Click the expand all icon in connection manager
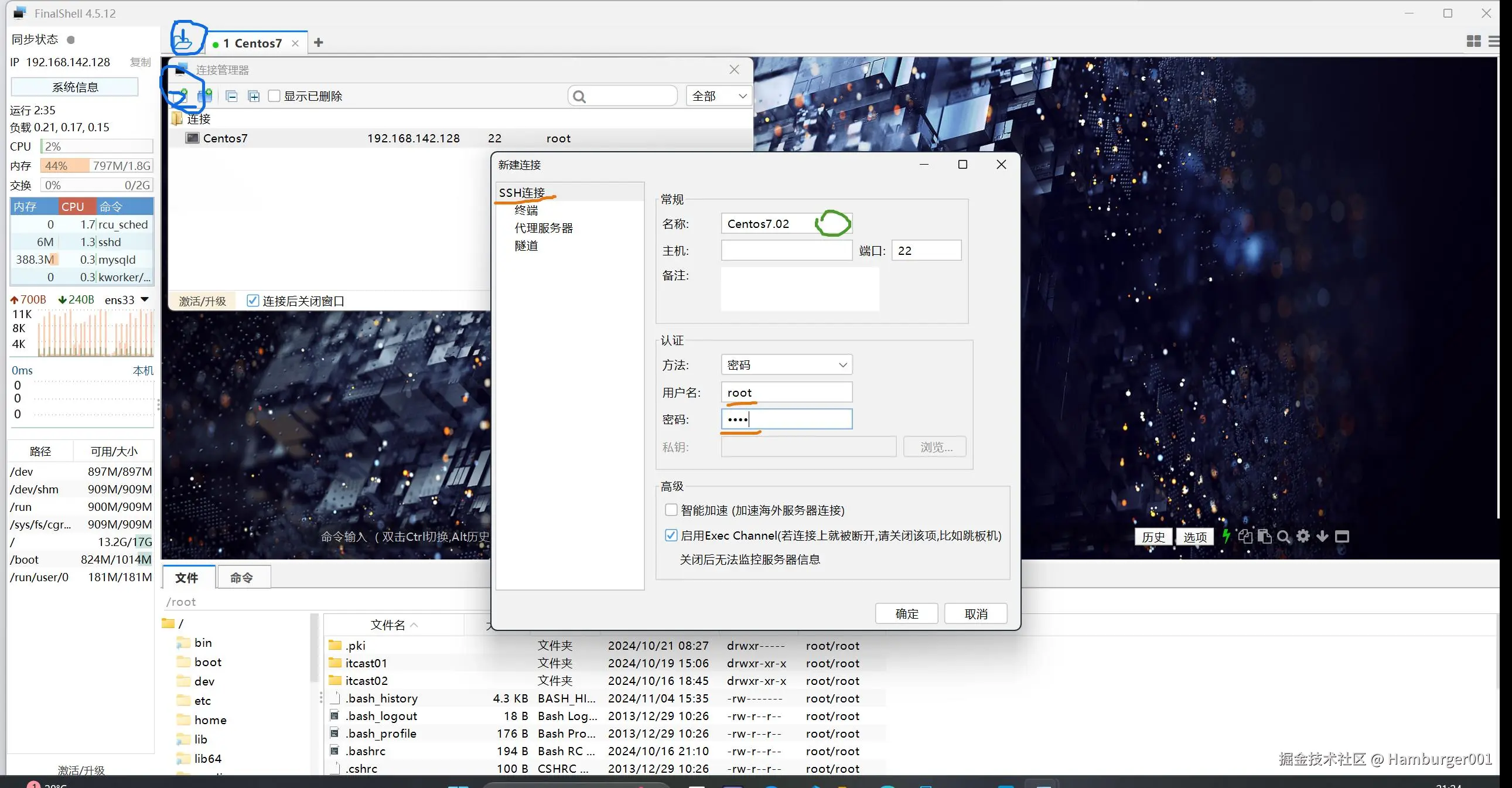The width and height of the screenshot is (1512, 788). pyautogui.click(x=254, y=96)
